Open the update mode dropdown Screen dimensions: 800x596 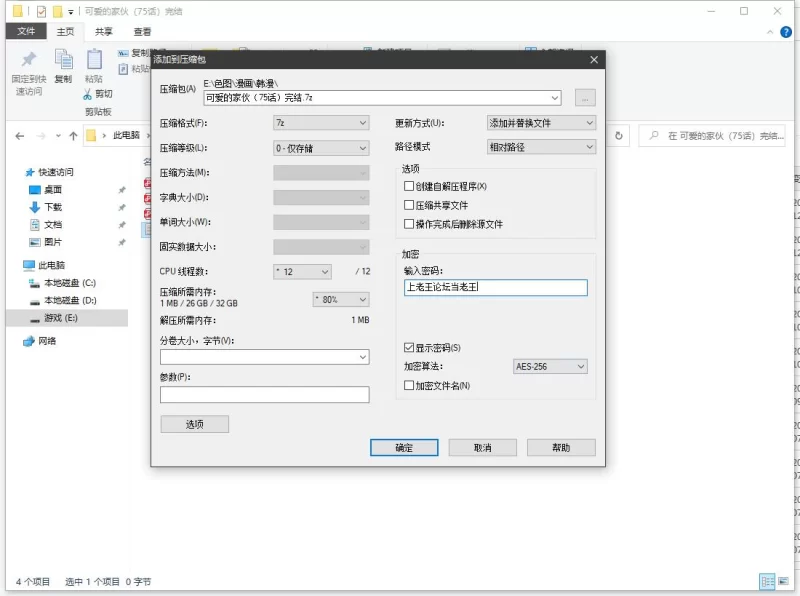(541, 123)
